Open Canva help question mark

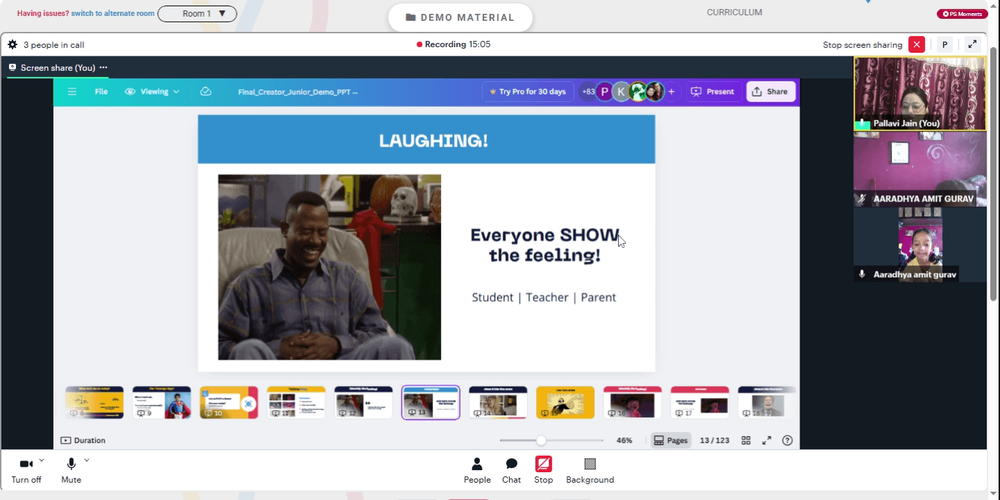pos(788,440)
